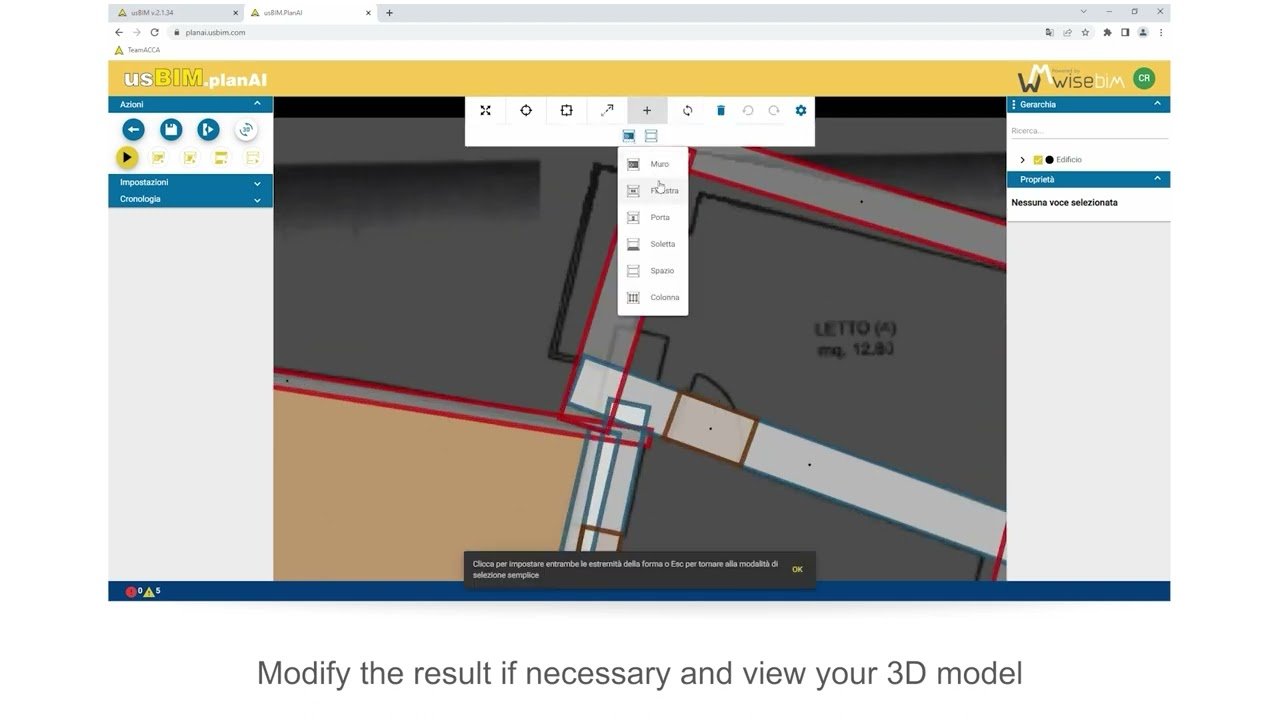Image resolution: width=1280 pixels, height=720 pixels.
Task: Click the LETTO (A) room label
Action: [x=855, y=338]
